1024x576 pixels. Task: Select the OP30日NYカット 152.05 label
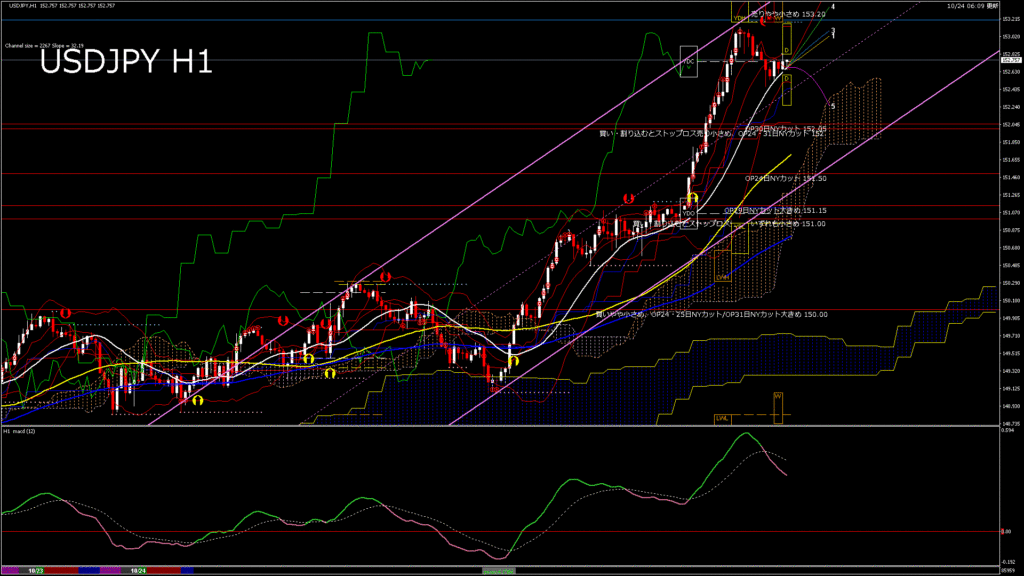(786, 129)
